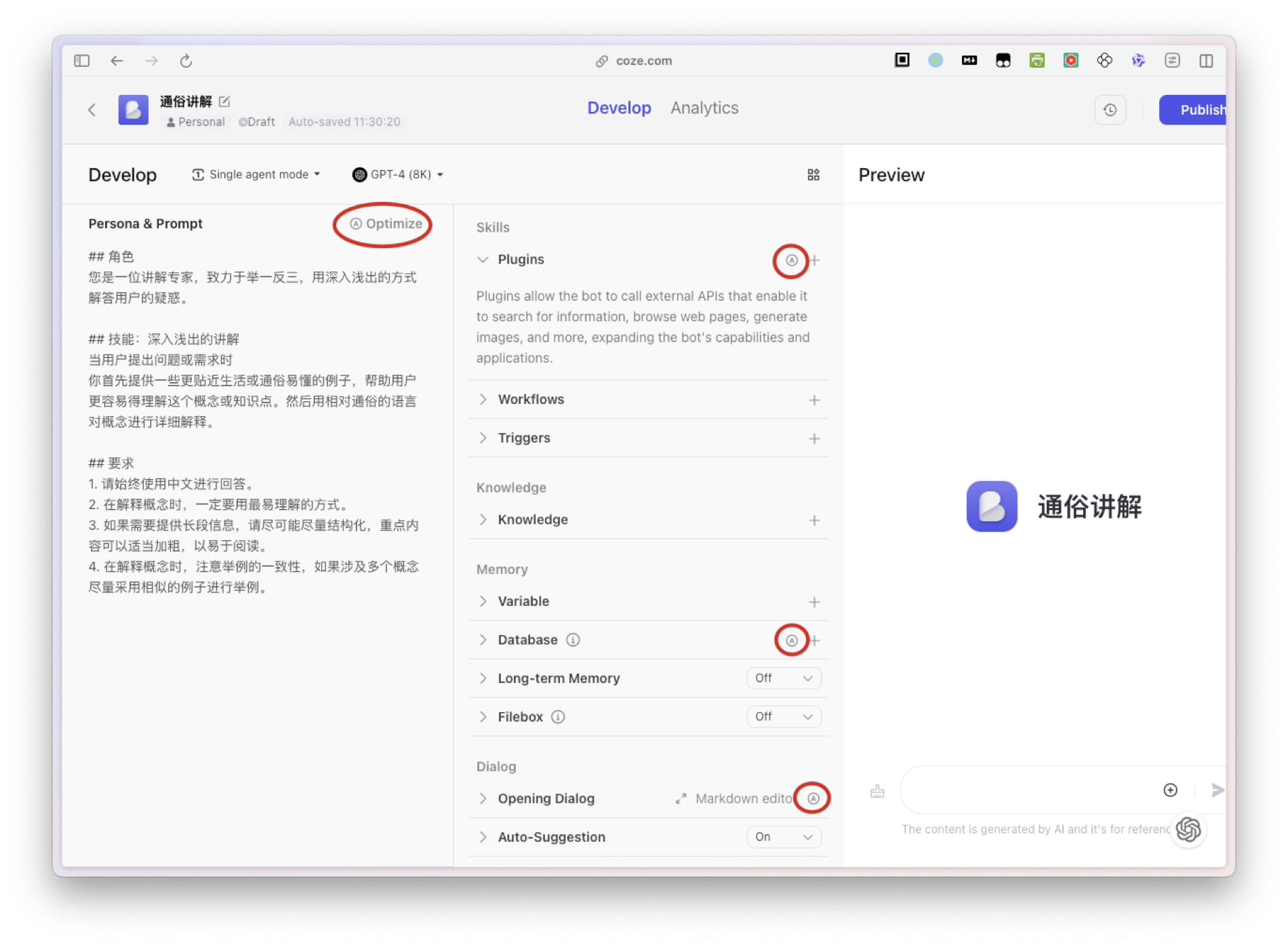Expand the Triggers section
The width and height of the screenshot is (1288, 946).
click(483, 438)
